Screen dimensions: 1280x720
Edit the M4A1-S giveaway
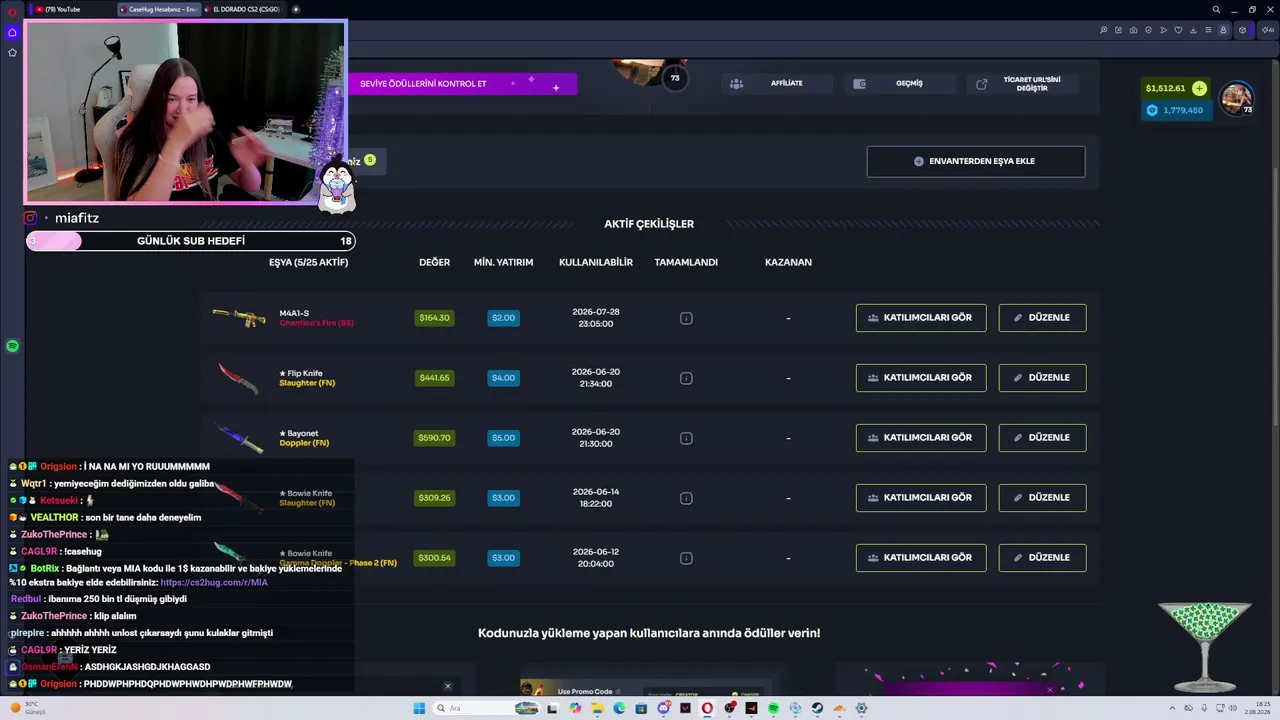point(1042,318)
